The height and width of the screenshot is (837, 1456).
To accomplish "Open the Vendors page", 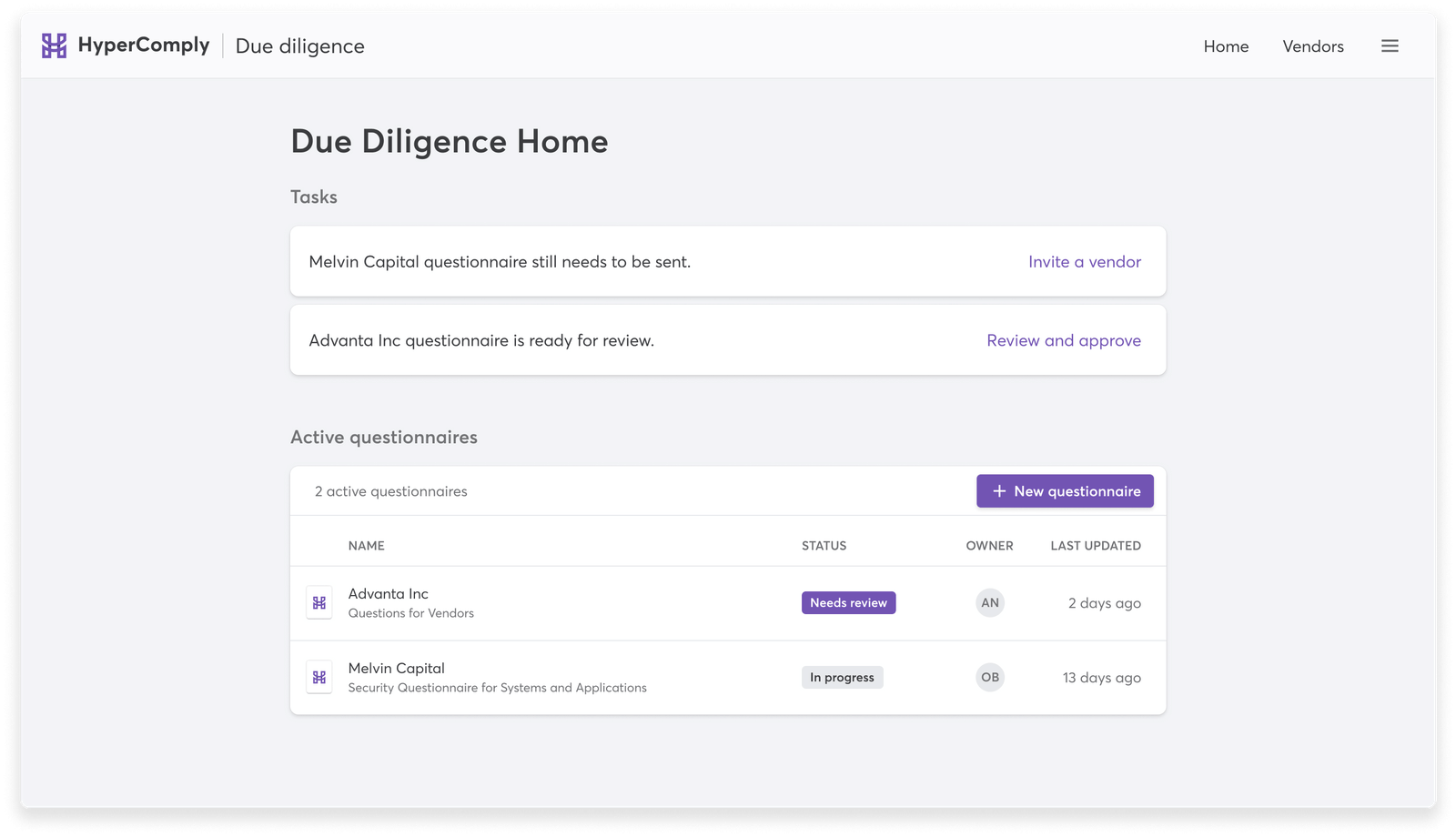I will click(1313, 45).
